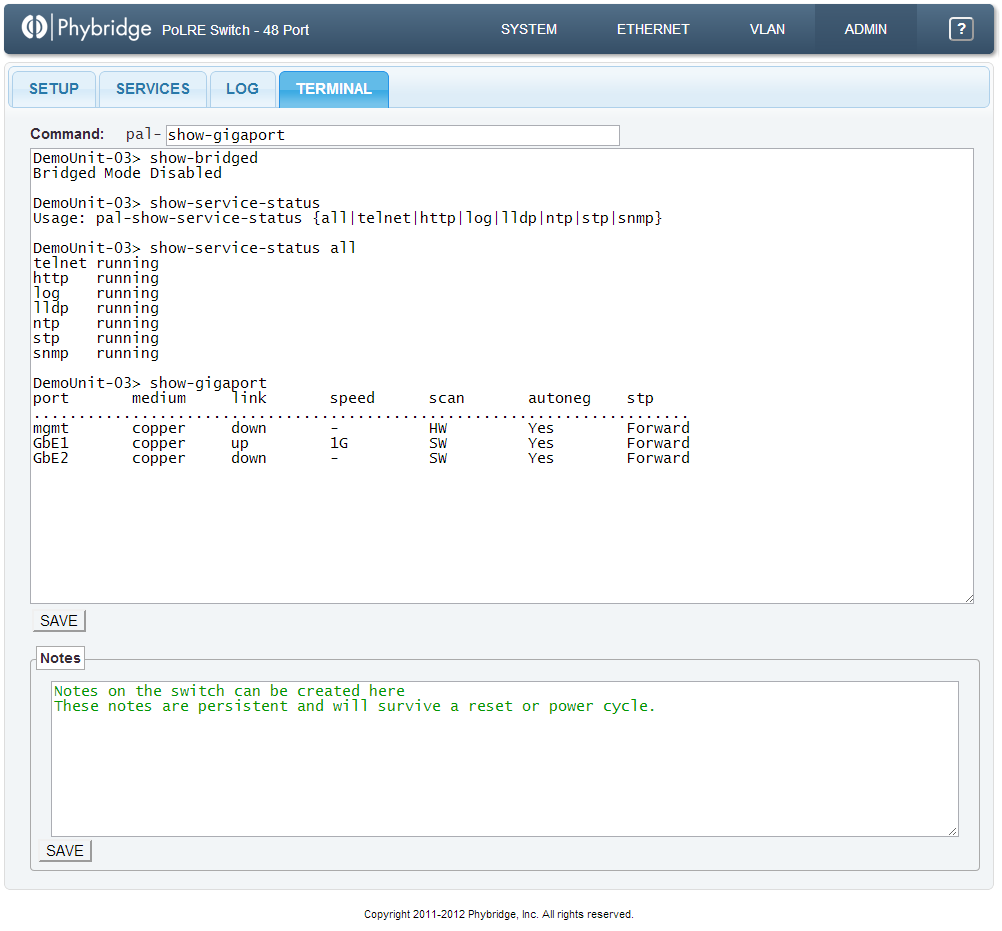This screenshot has width=1002, height=931.
Task: Select the TERMINAL tab
Action: pos(334,89)
